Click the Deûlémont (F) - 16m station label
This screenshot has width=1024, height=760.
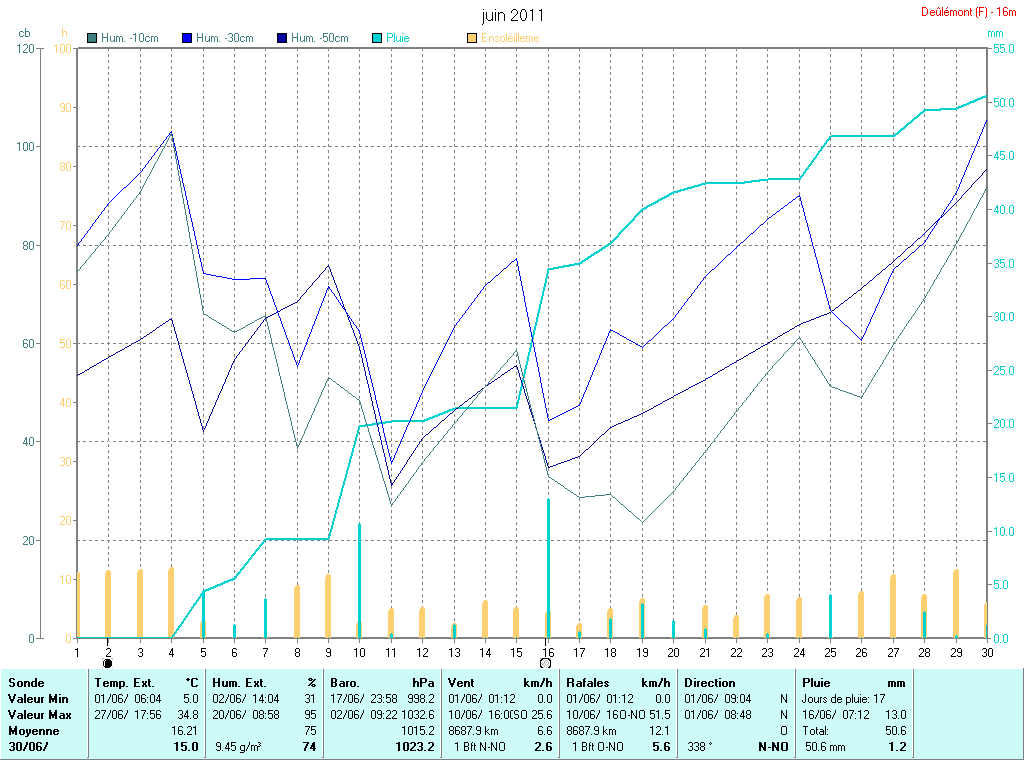968,12
